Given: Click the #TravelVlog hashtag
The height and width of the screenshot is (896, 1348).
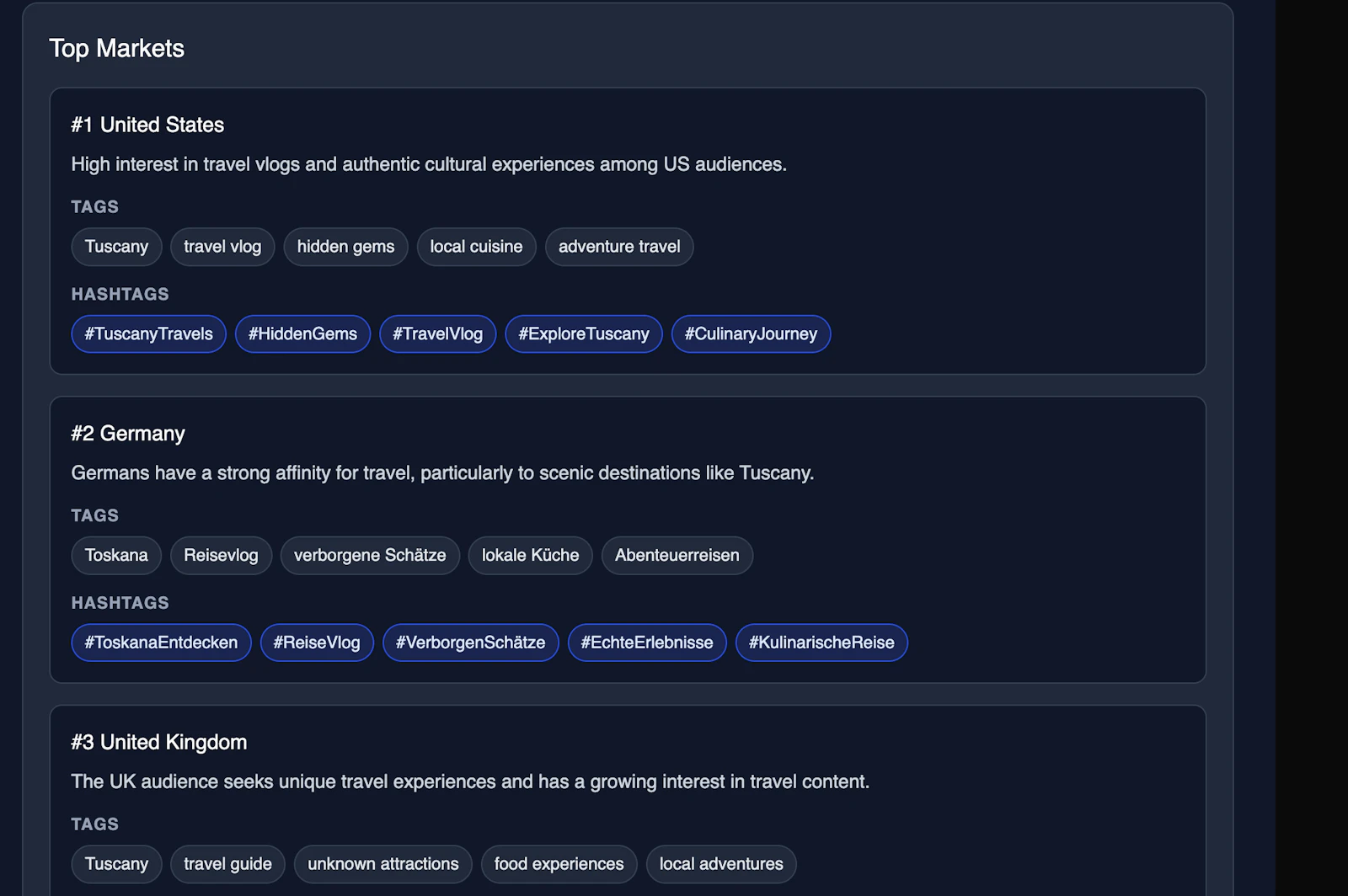Looking at the screenshot, I should click(x=438, y=334).
